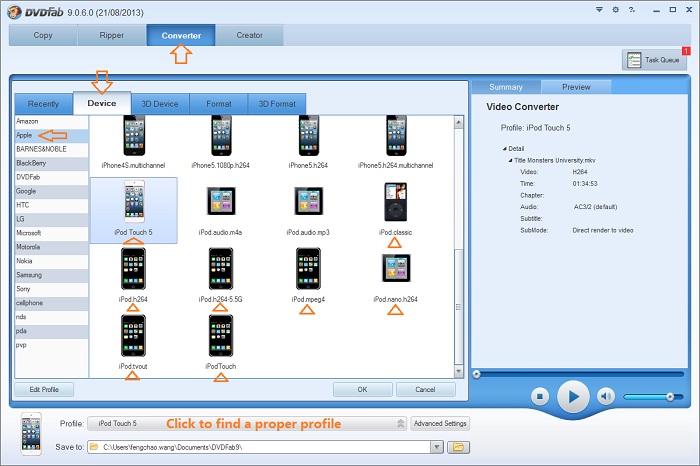700x466 pixels.
Task: Open the Save to path dropdown
Action: click(437, 447)
